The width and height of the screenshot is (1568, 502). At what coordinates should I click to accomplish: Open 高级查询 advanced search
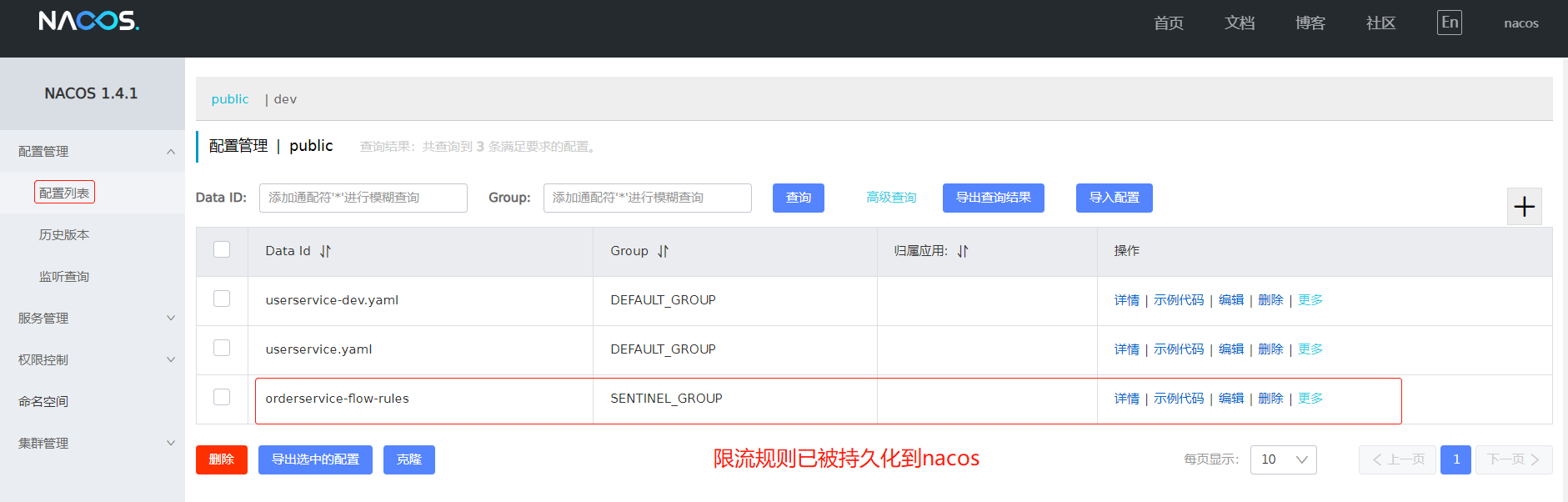891,198
